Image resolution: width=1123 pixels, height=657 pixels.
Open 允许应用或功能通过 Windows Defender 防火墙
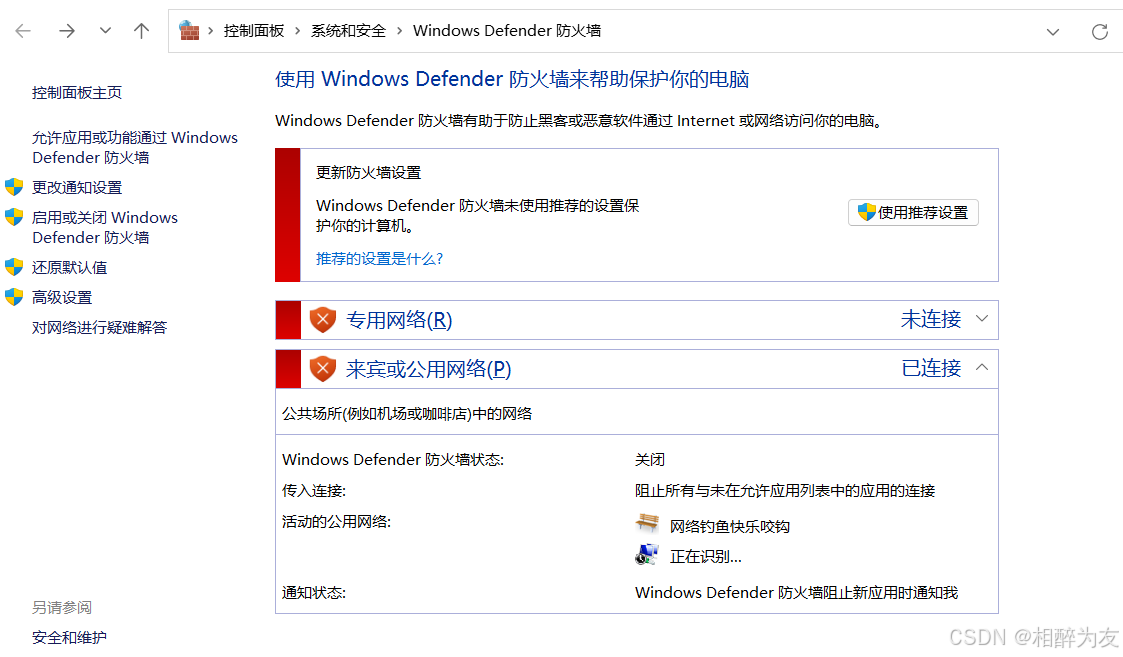[135, 148]
